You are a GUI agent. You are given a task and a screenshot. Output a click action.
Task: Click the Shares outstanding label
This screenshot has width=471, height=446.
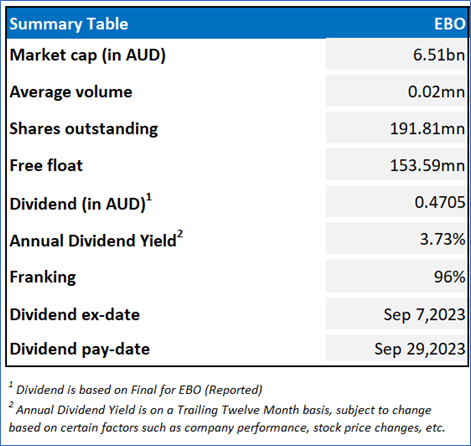84,129
